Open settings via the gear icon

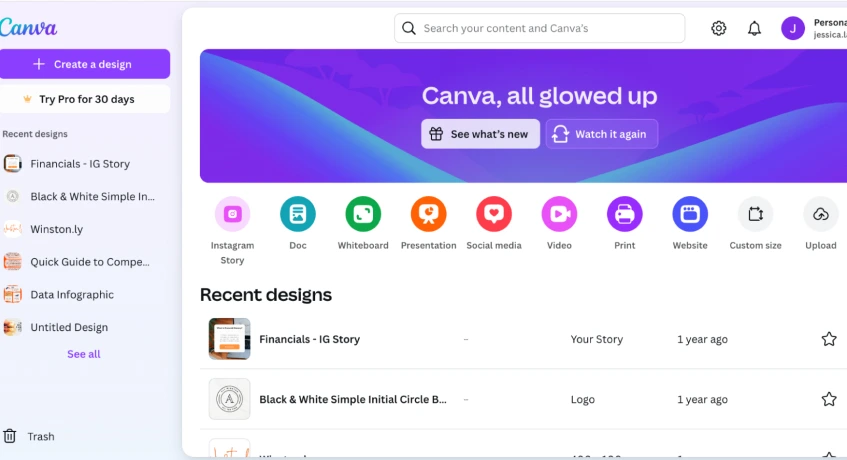(719, 29)
